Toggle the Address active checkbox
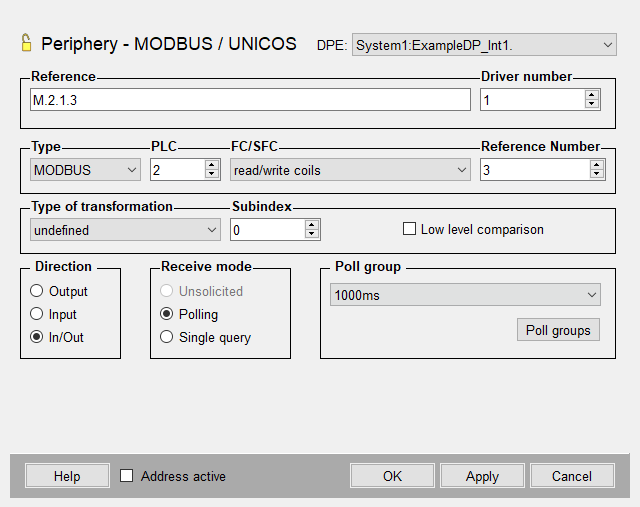 (x=127, y=476)
